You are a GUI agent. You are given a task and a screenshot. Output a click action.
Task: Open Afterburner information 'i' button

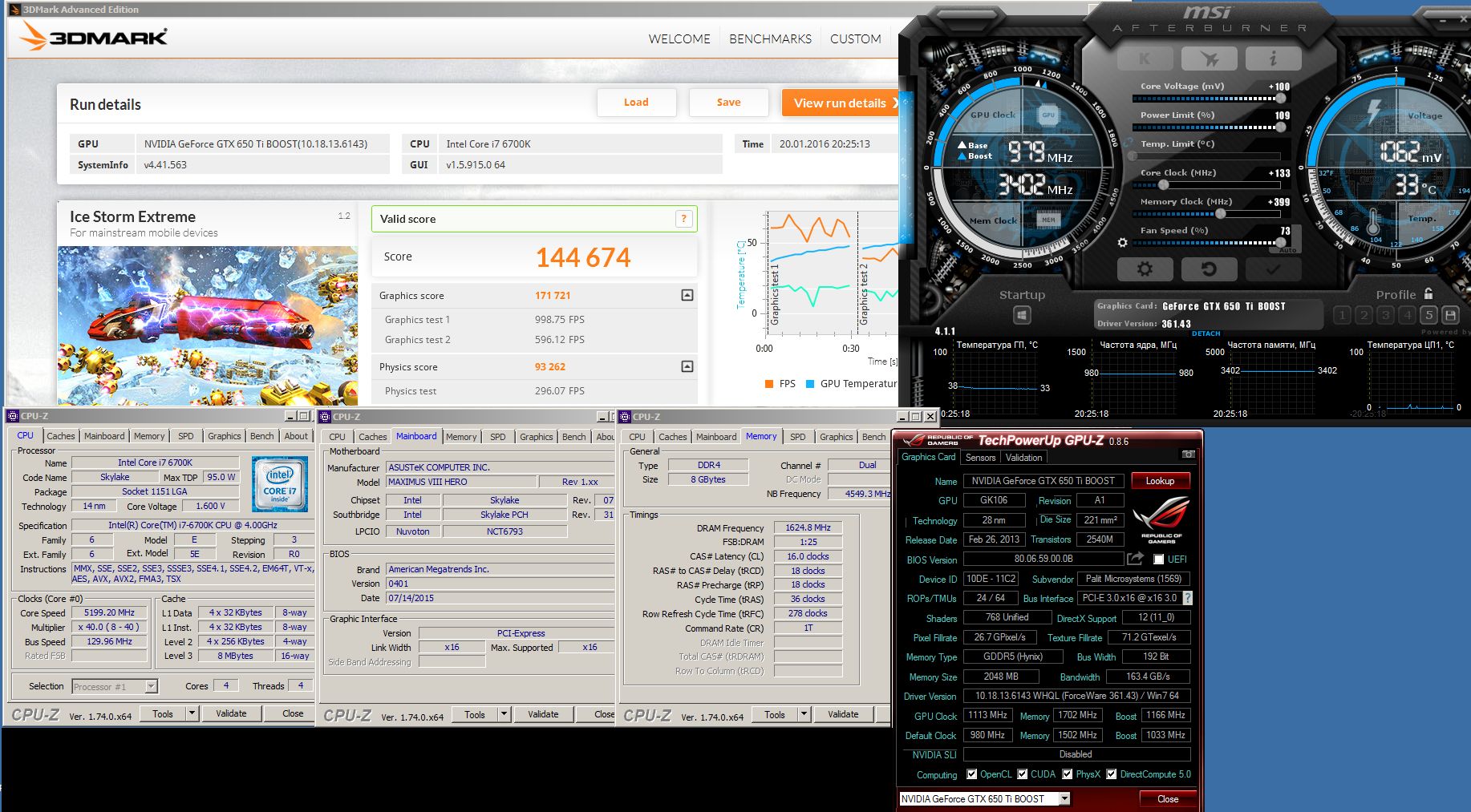click(1273, 59)
